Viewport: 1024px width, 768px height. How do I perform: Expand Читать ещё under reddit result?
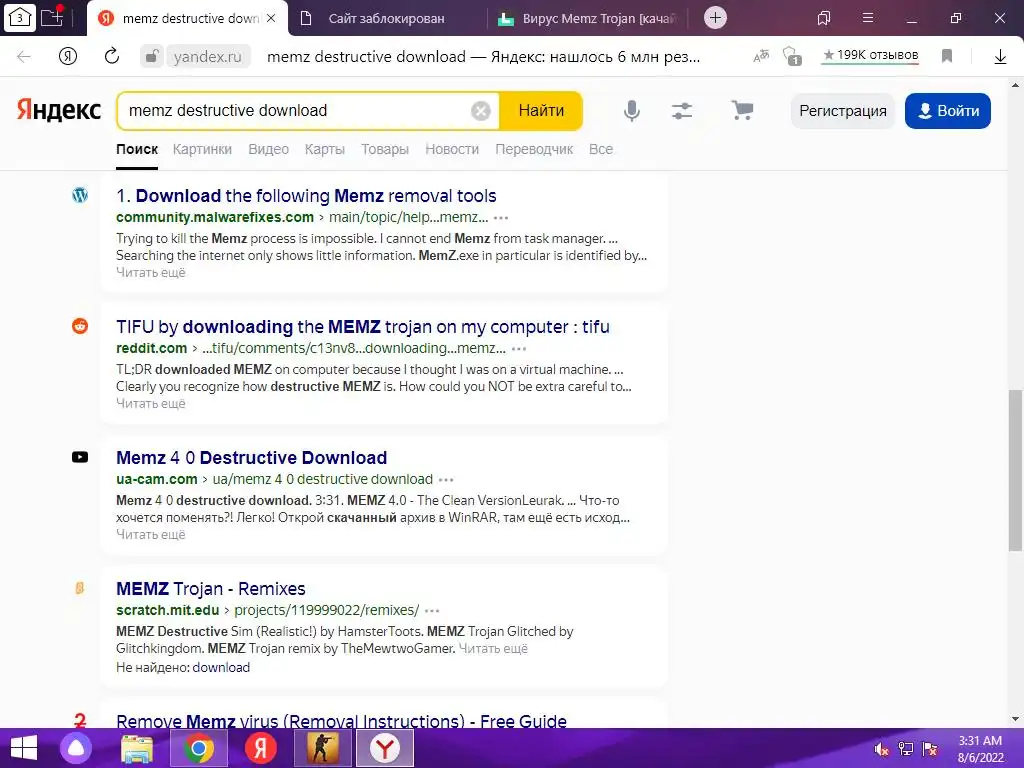[x=151, y=404]
